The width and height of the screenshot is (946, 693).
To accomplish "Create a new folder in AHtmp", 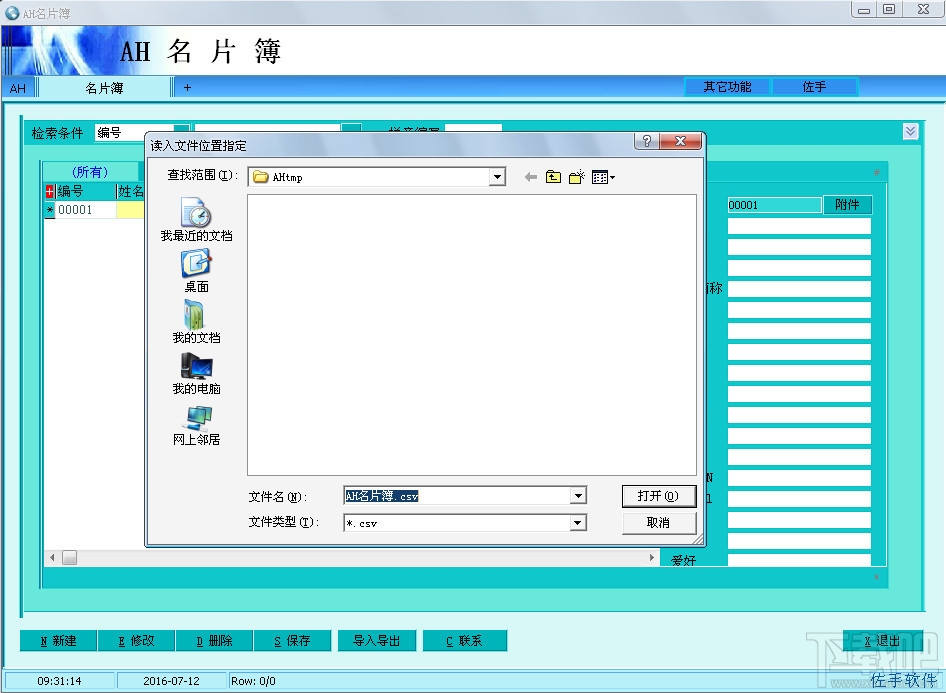I will (576, 177).
